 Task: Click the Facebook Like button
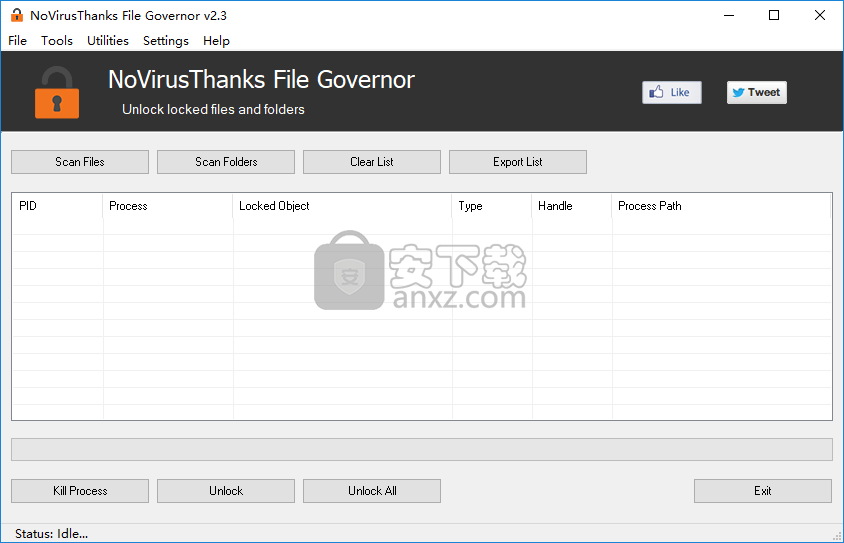tap(672, 93)
